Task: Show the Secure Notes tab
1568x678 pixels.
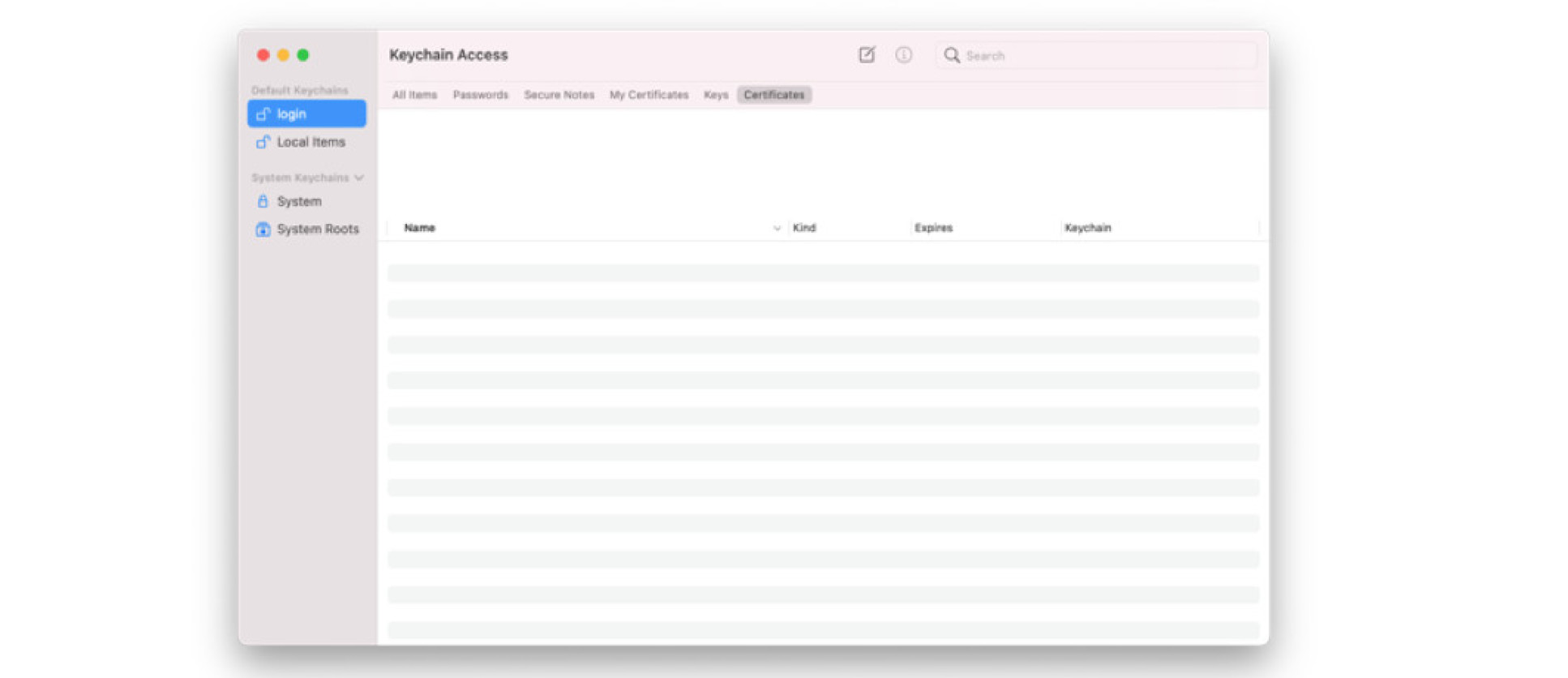Action: (559, 95)
